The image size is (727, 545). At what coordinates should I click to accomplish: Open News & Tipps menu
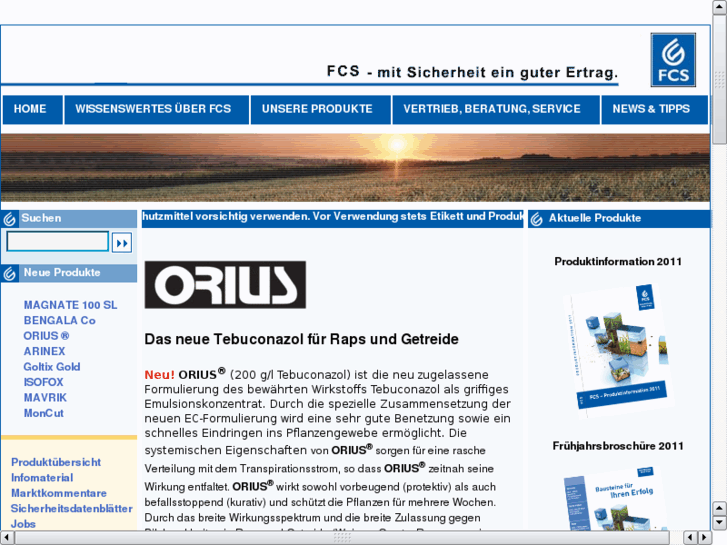(654, 109)
